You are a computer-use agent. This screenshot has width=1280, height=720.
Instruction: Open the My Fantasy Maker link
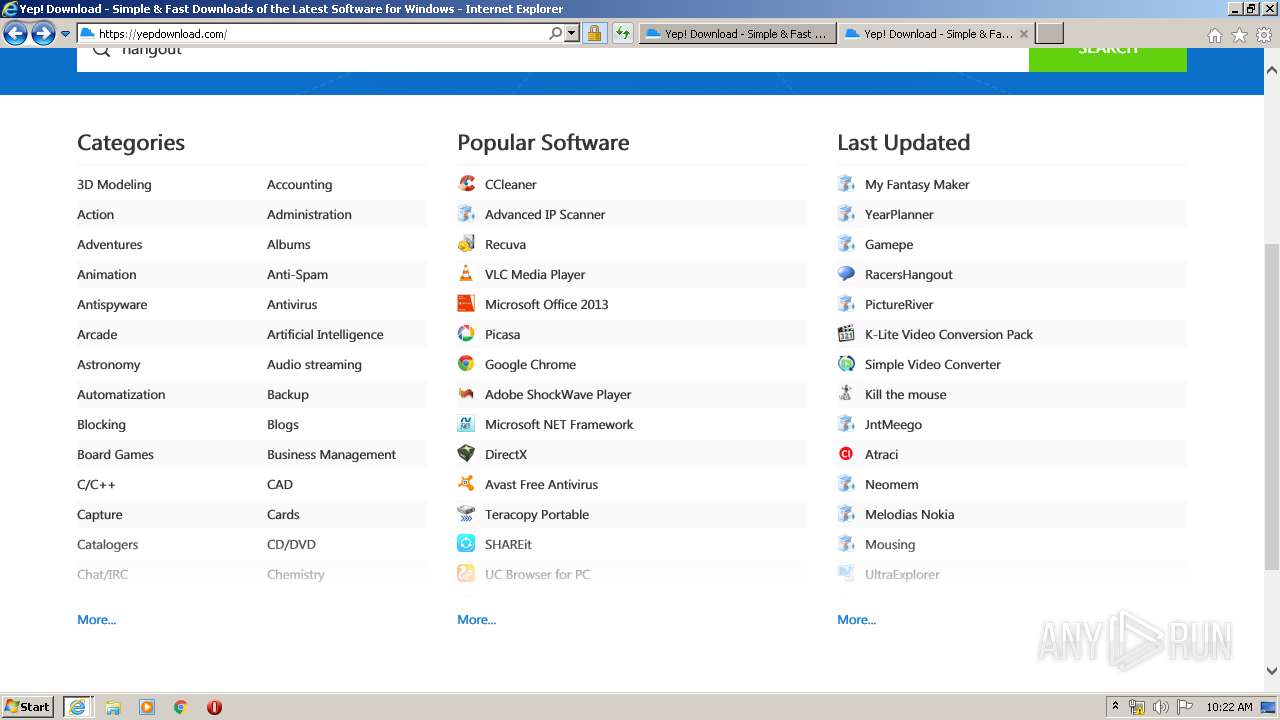click(x=917, y=184)
